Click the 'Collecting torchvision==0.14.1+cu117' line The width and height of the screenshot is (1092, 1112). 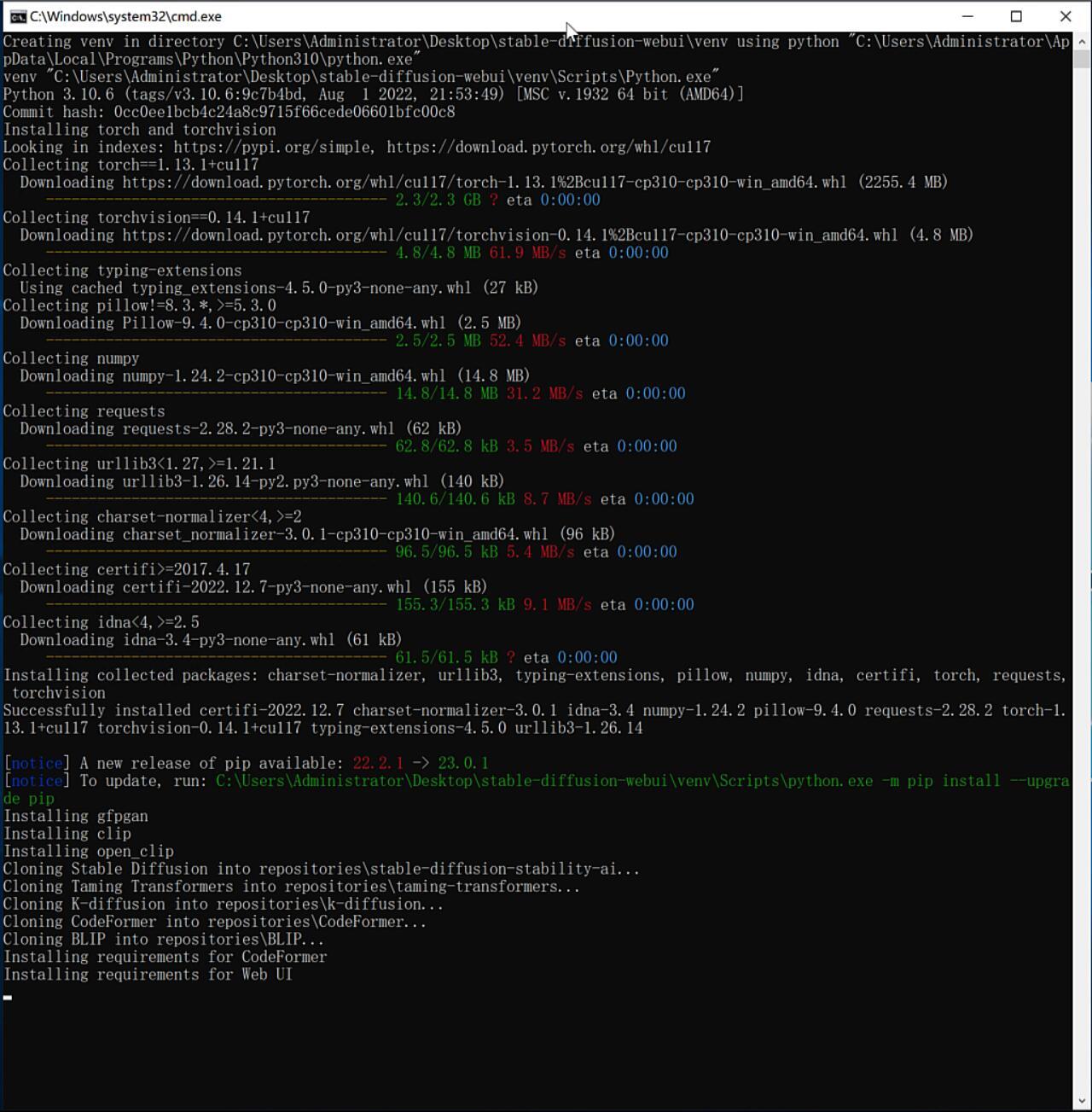click(157, 218)
